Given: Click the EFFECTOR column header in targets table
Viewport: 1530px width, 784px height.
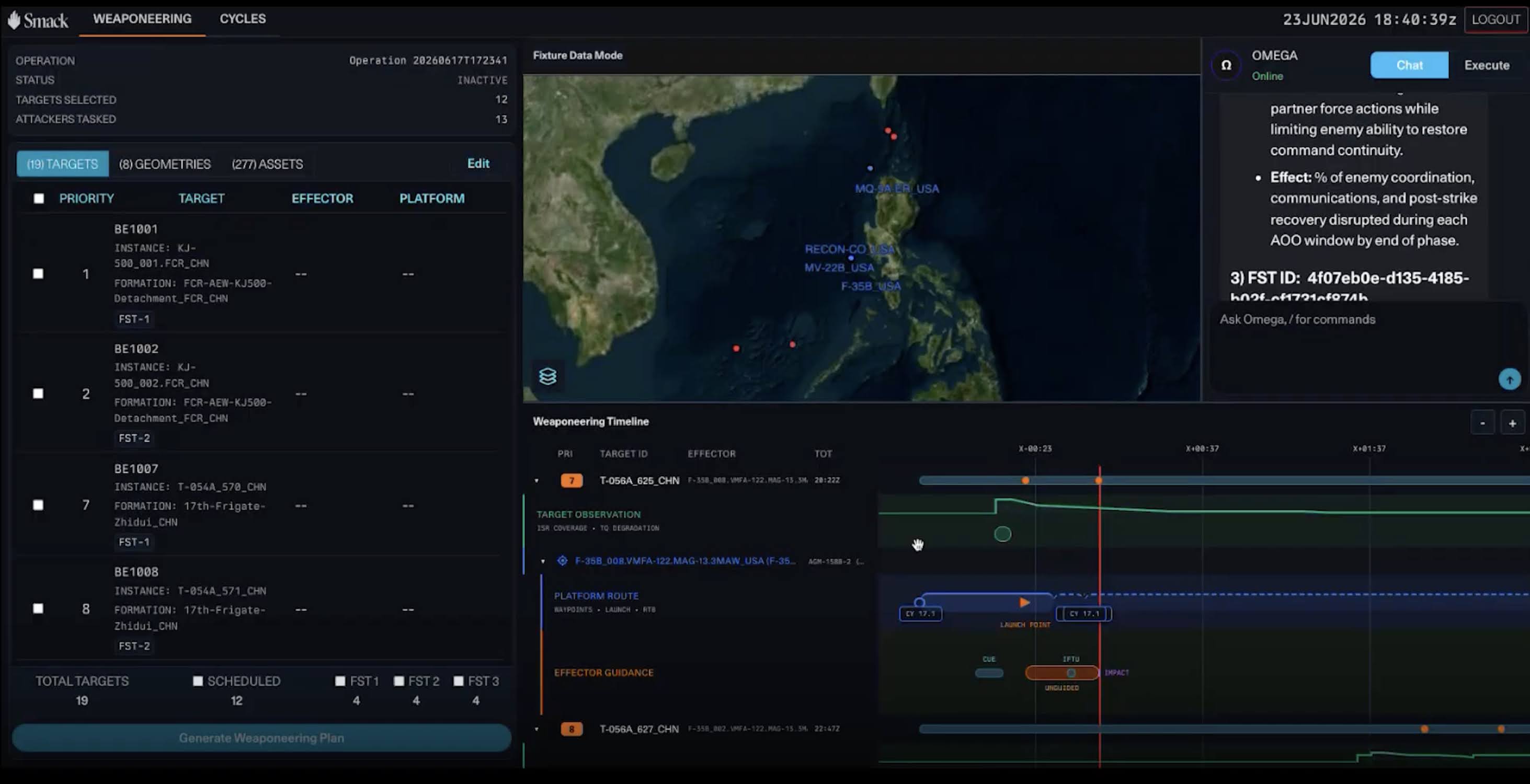Looking at the screenshot, I should pos(322,198).
